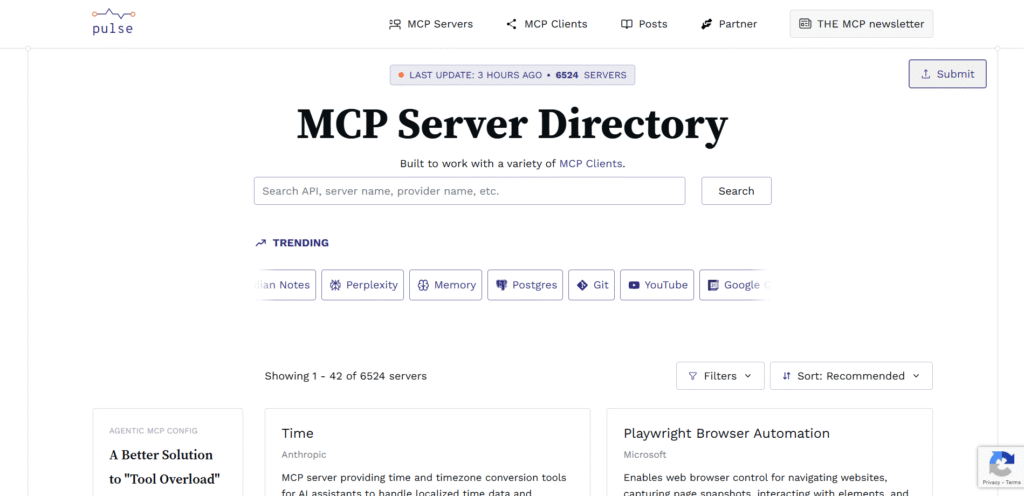Open the Playwright Browser Automation card

[727, 433]
